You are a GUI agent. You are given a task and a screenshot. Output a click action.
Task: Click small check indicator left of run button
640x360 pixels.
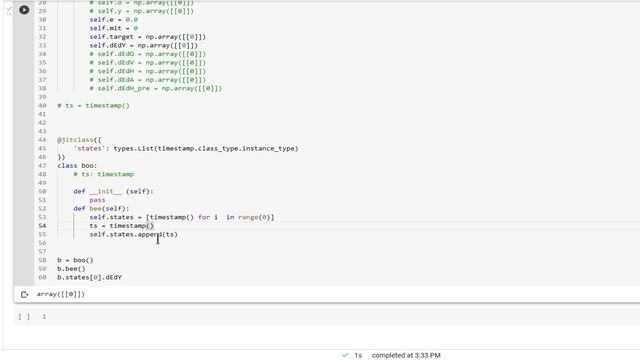pyautogui.click(x=9, y=9)
